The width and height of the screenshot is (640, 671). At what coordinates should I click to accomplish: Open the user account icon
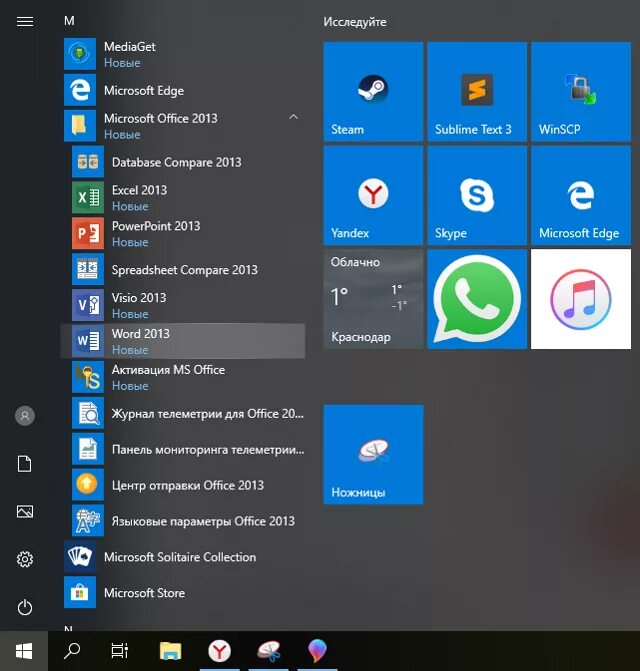(x=25, y=416)
